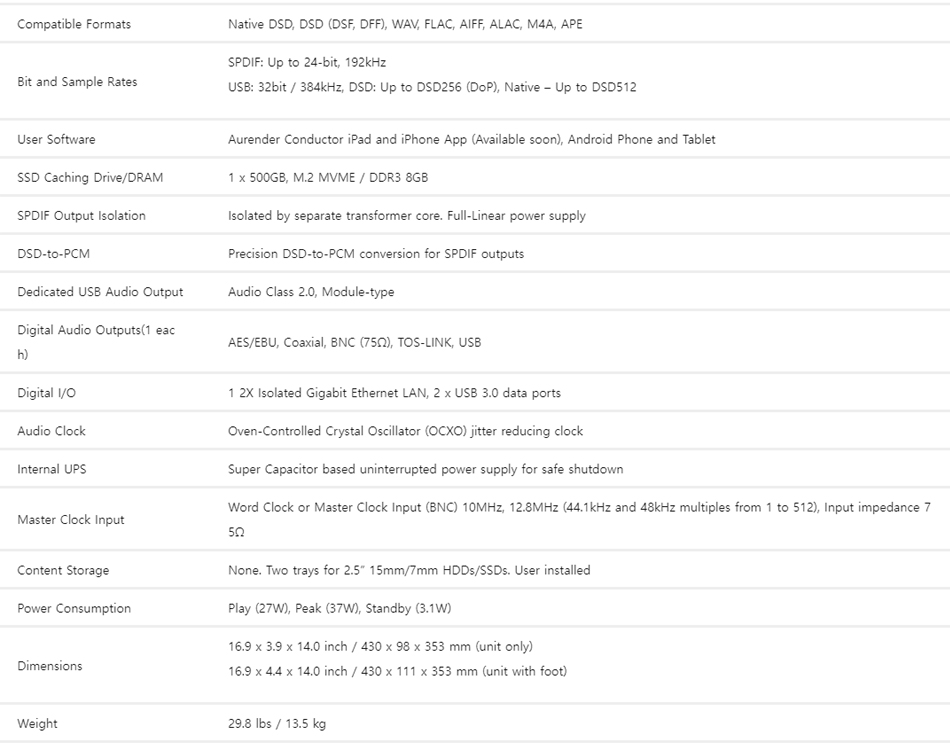This screenshot has height=754, width=950.
Task: Click the "Audio Class 2.0, Module-type" value
Action: pos(311,292)
